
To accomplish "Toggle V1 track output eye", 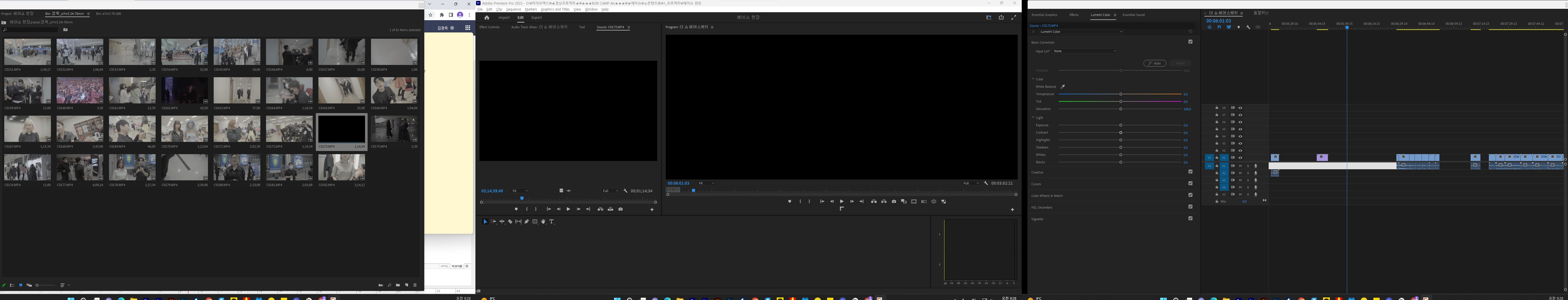I will (x=1241, y=158).
